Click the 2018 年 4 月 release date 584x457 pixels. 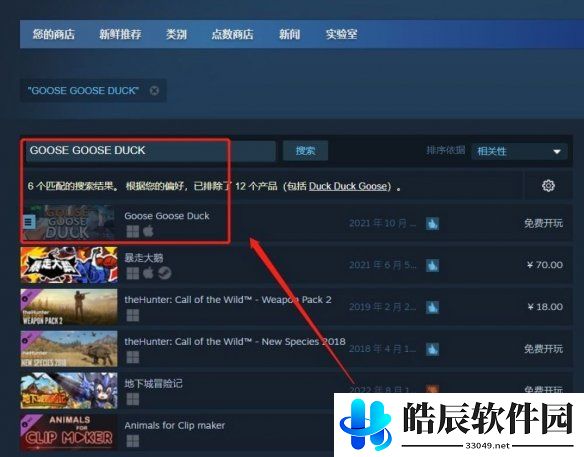383,349
